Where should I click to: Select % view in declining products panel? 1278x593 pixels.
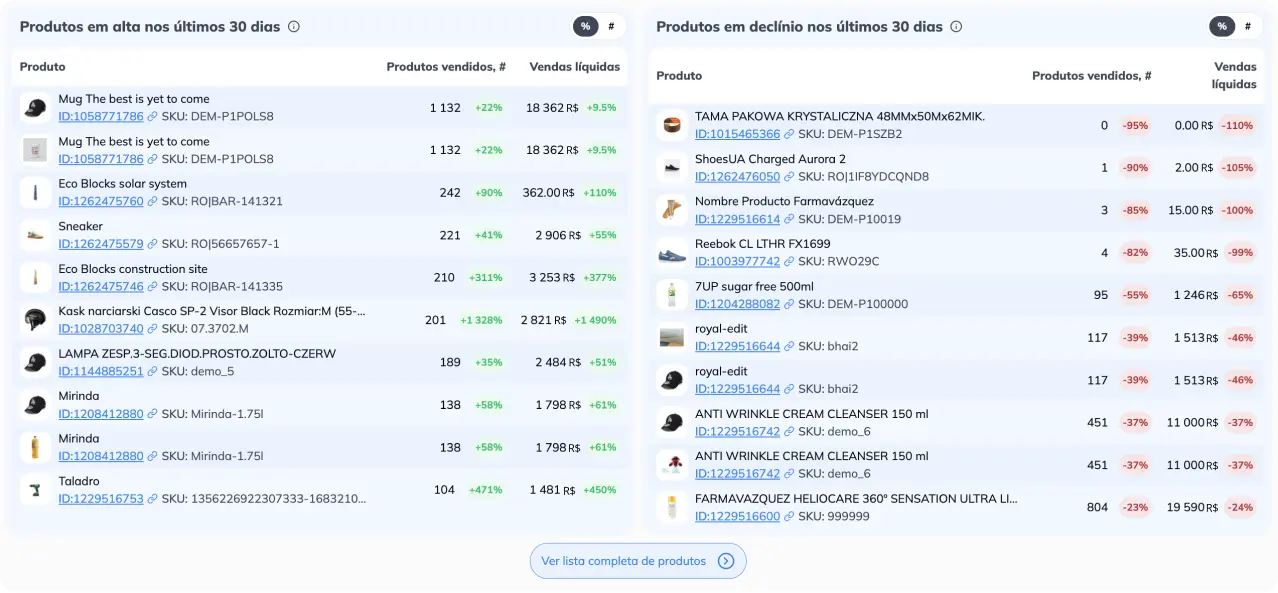[1221, 27]
